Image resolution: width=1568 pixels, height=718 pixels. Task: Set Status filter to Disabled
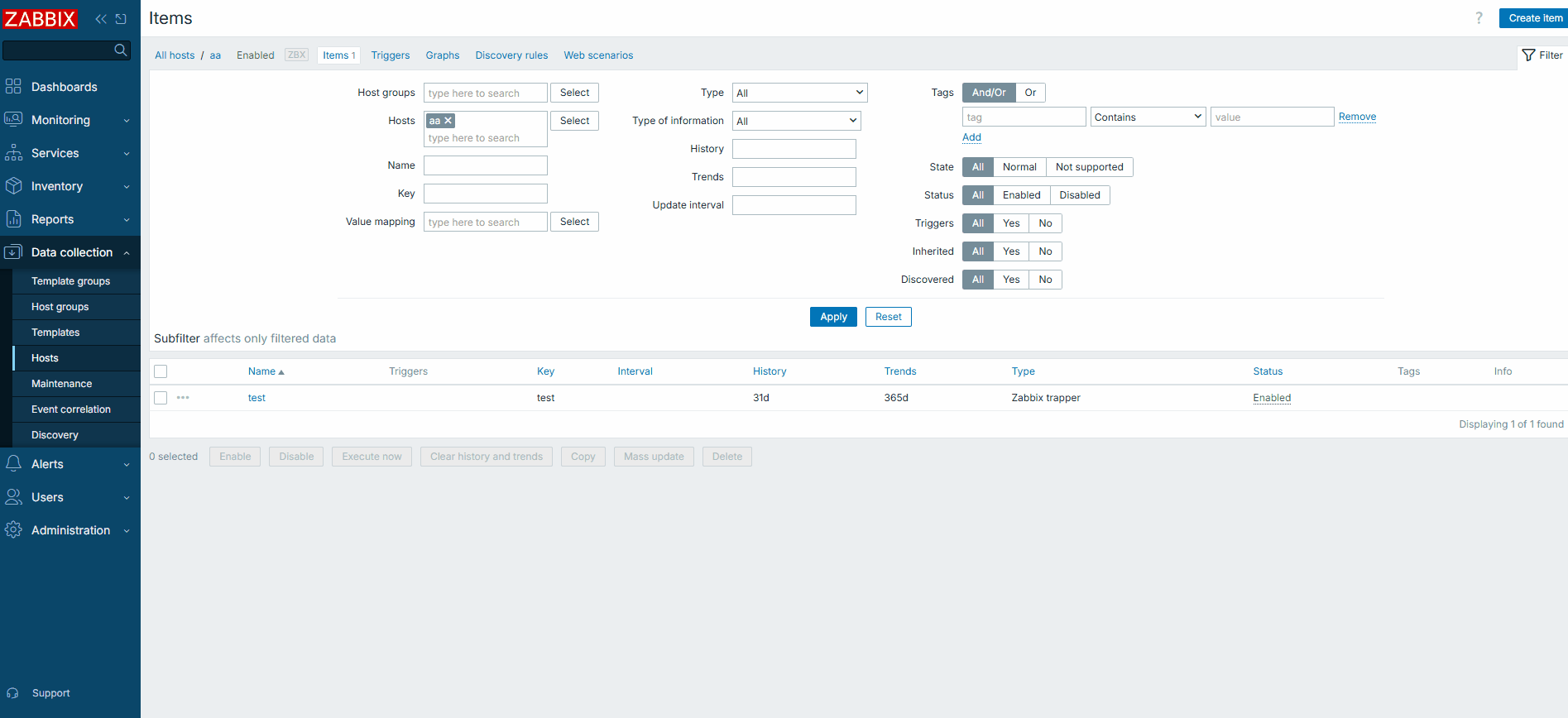coord(1079,195)
